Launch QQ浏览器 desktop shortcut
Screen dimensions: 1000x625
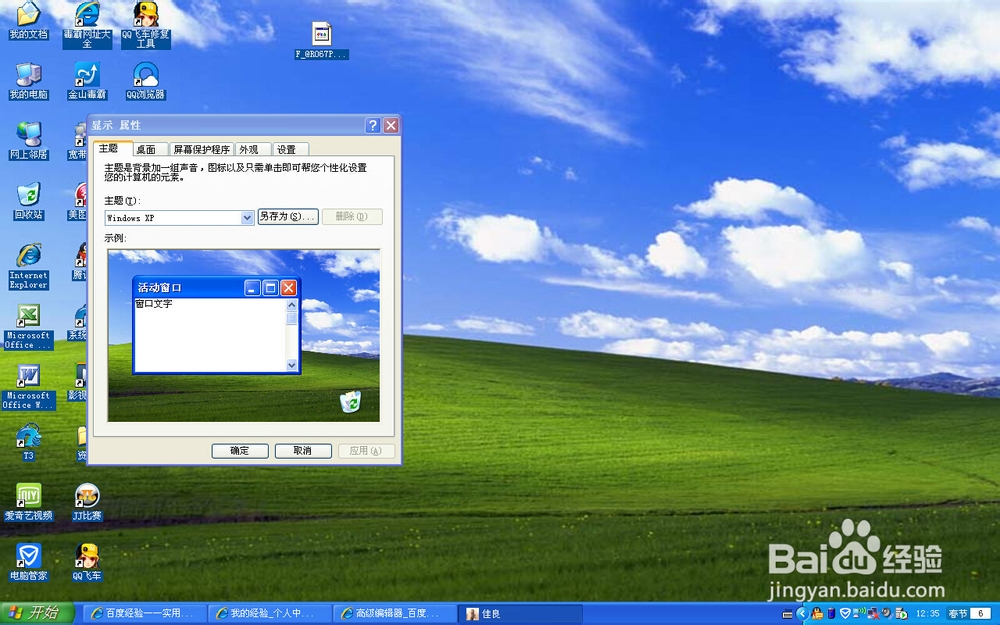(145, 81)
